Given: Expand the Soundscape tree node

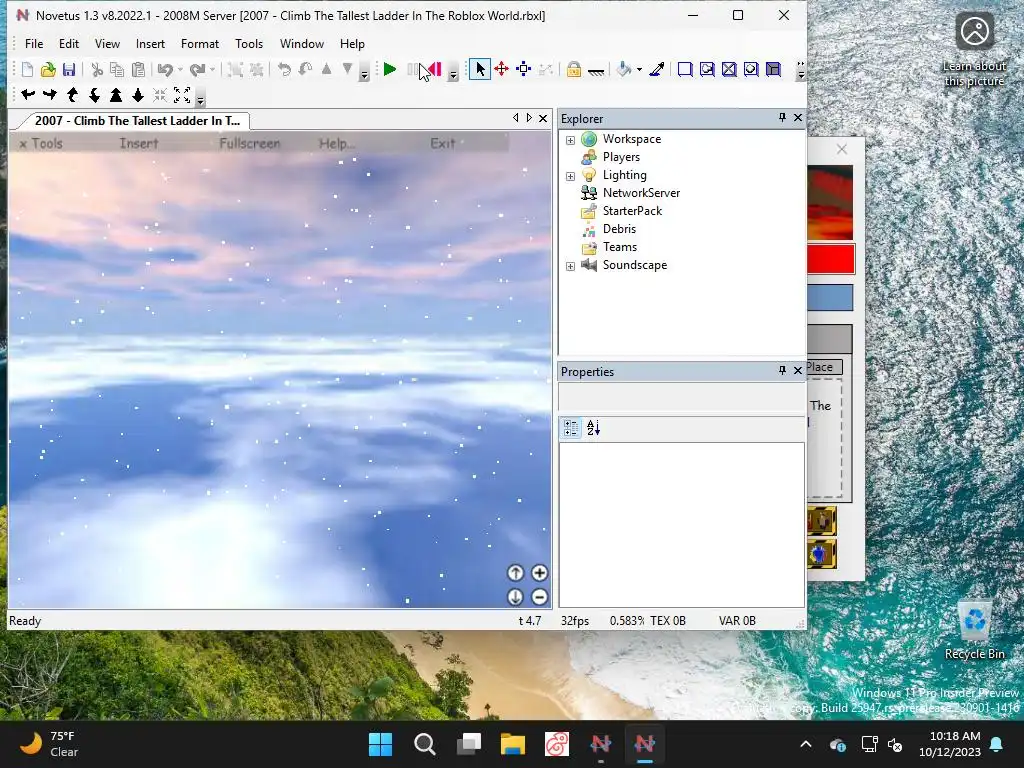Looking at the screenshot, I should pyautogui.click(x=570, y=266).
